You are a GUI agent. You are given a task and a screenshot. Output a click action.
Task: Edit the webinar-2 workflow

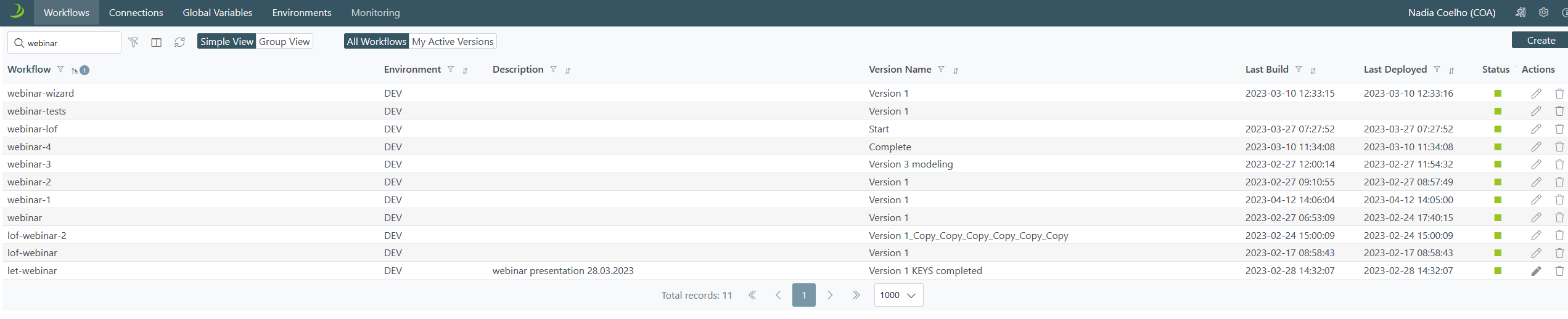click(1536, 182)
